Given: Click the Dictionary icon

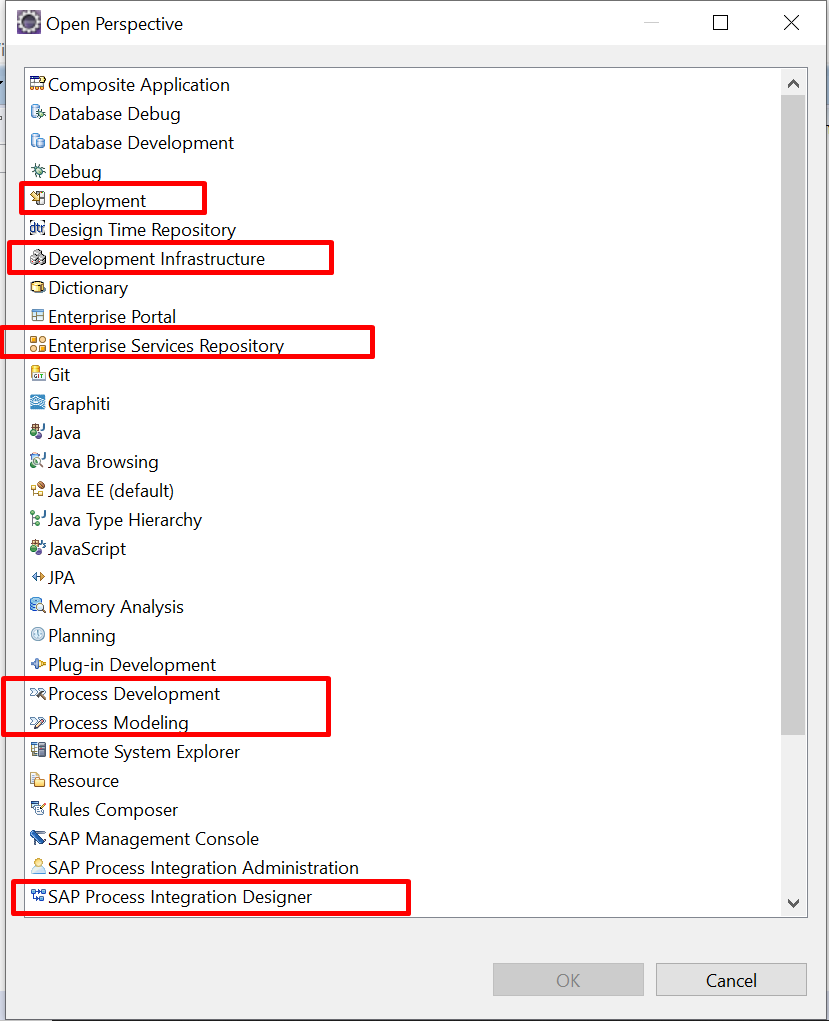Looking at the screenshot, I should pos(38,287).
